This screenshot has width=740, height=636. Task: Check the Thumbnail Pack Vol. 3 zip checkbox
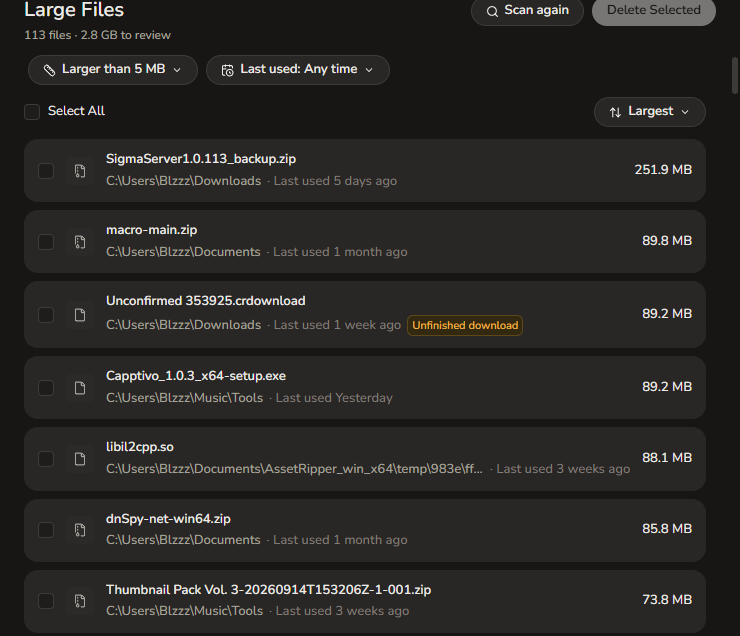coord(46,601)
